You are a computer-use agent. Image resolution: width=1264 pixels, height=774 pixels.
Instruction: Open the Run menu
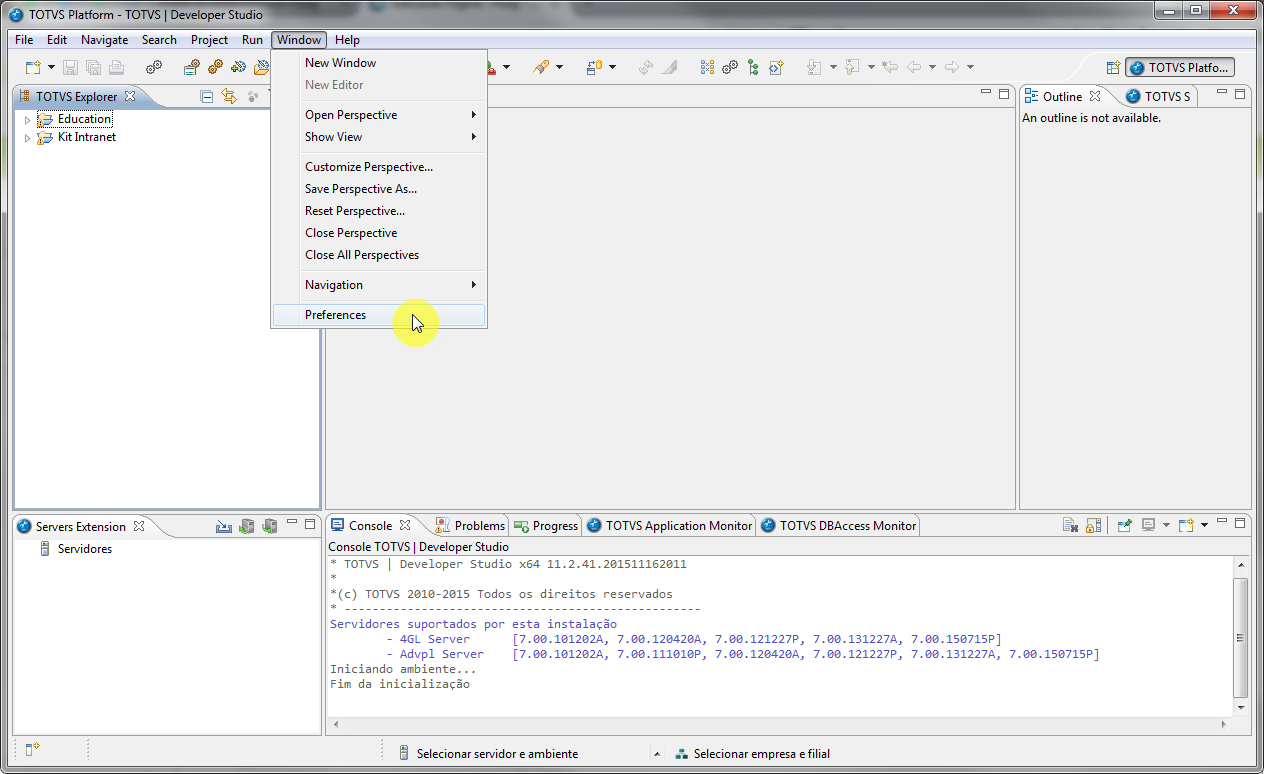[252, 40]
